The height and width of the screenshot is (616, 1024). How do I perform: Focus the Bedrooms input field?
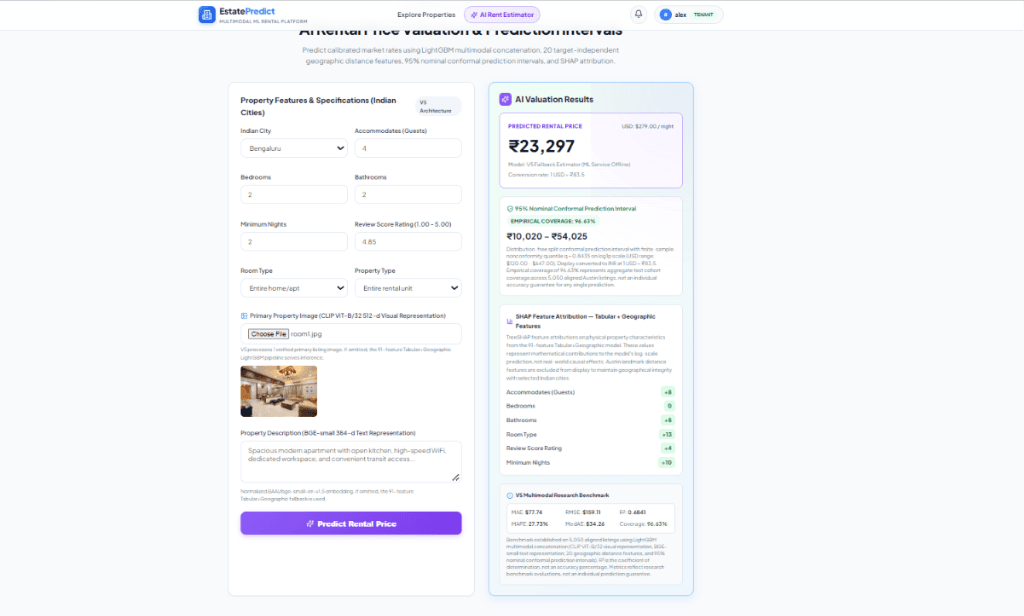294,195
